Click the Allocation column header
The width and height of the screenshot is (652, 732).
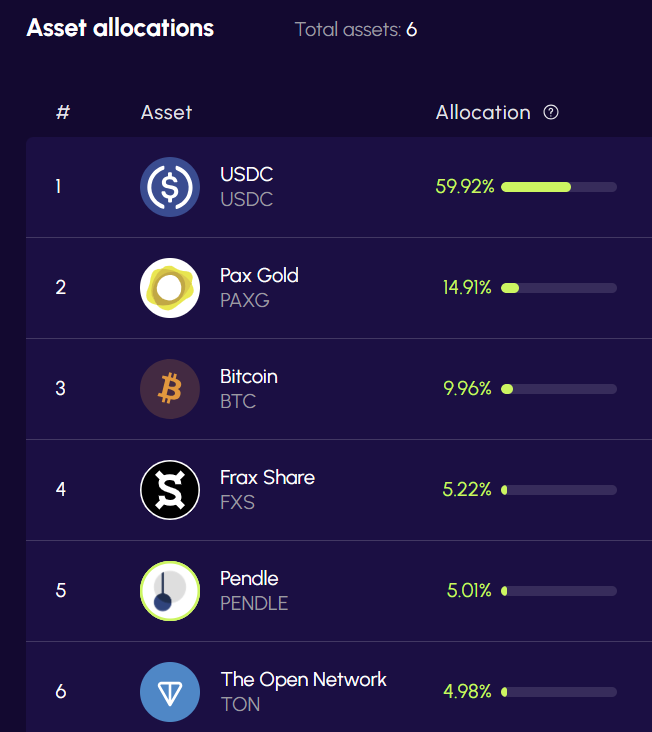pos(483,112)
